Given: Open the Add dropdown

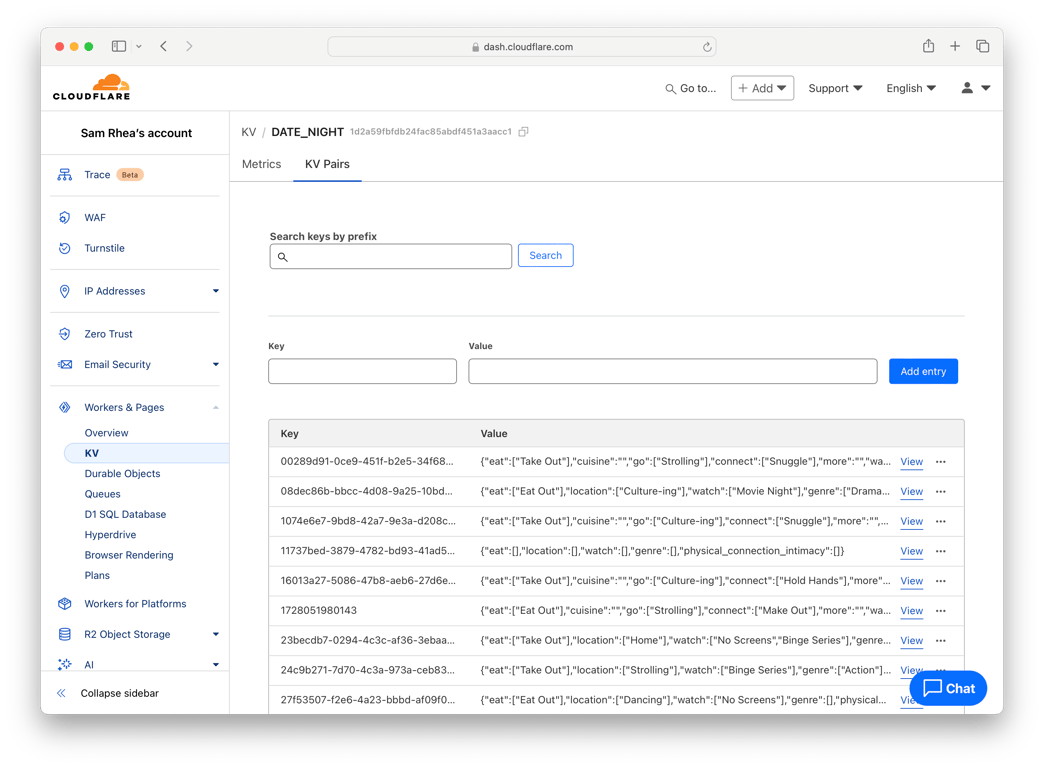Looking at the screenshot, I should 762,88.
